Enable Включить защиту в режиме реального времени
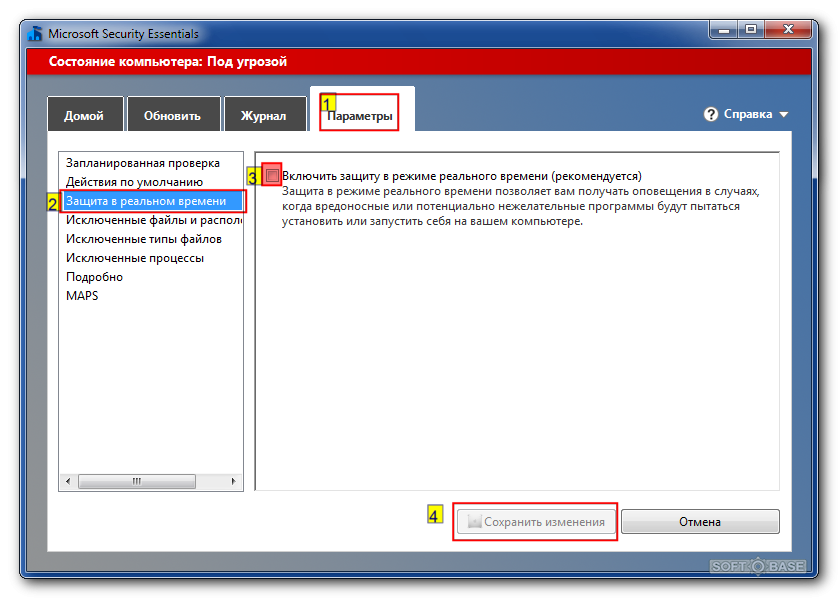 pyautogui.click(x=272, y=175)
